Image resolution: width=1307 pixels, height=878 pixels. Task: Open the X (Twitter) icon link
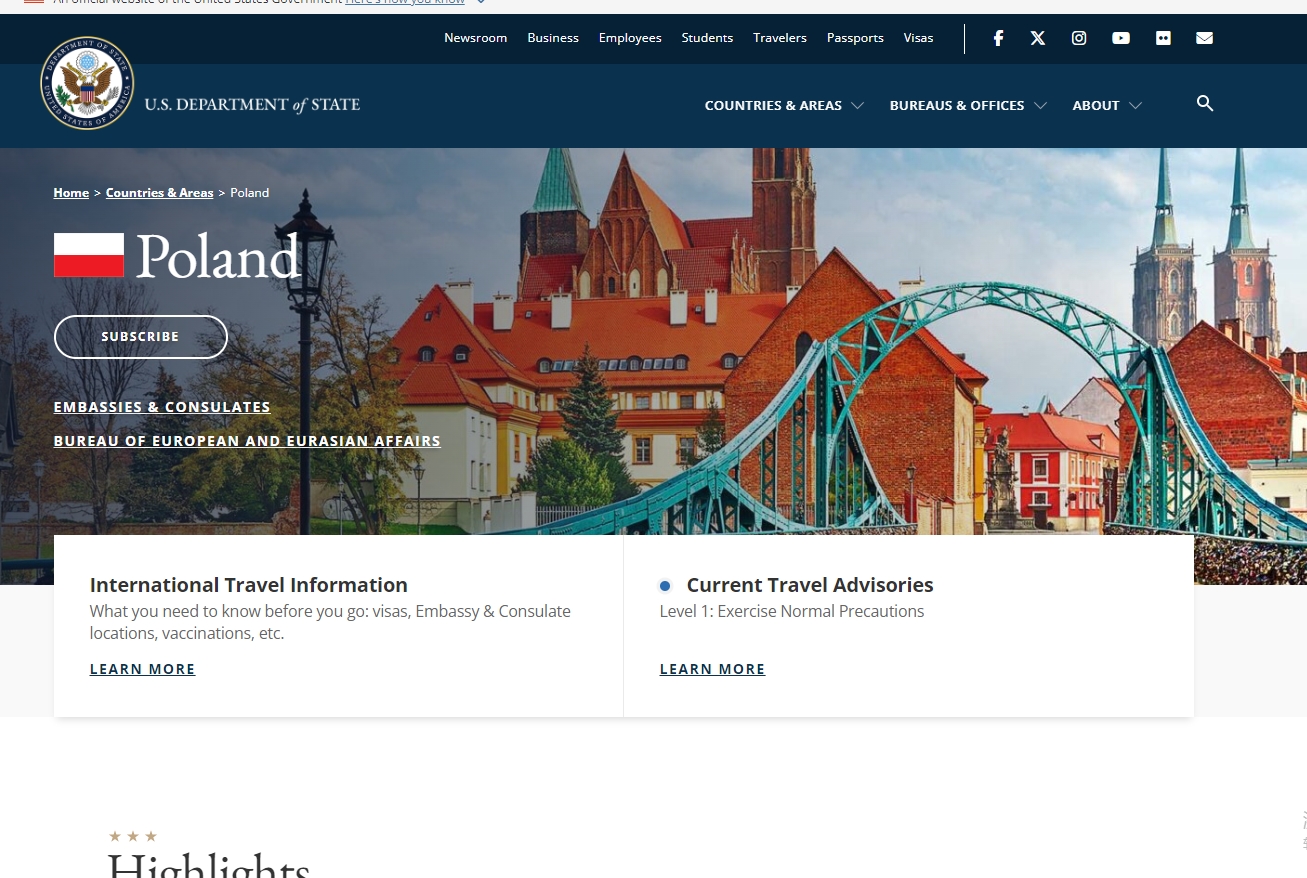pyautogui.click(x=1038, y=38)
